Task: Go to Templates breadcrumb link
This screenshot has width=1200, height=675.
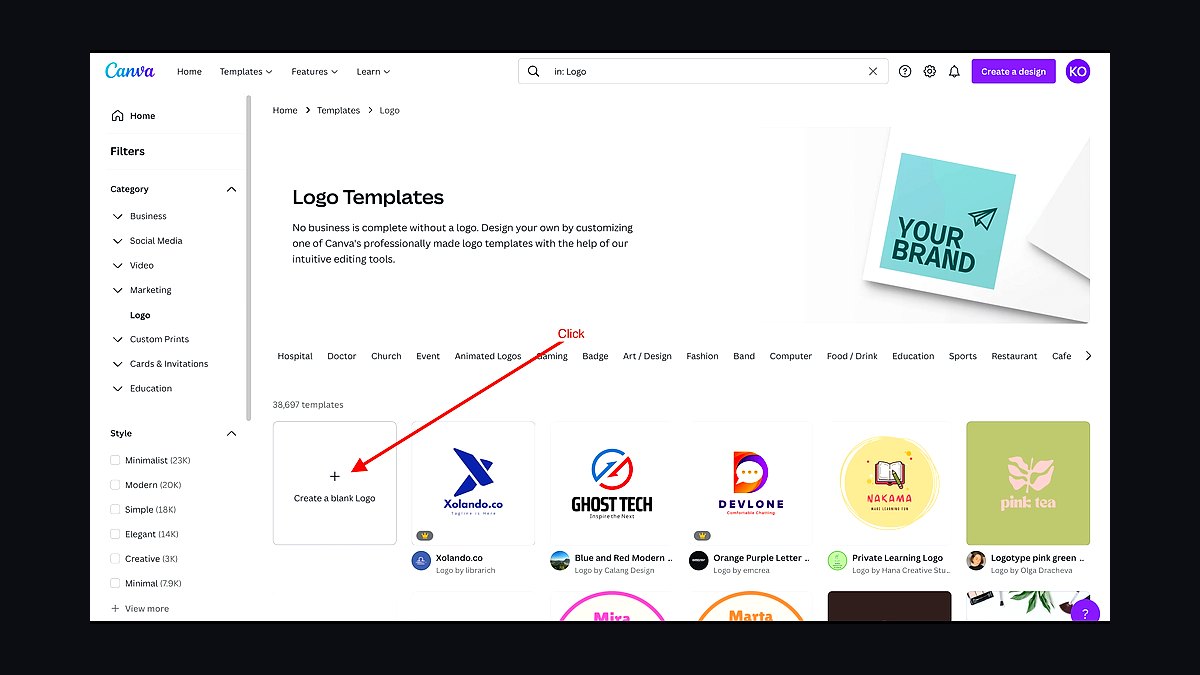Action: coord(338,110)
